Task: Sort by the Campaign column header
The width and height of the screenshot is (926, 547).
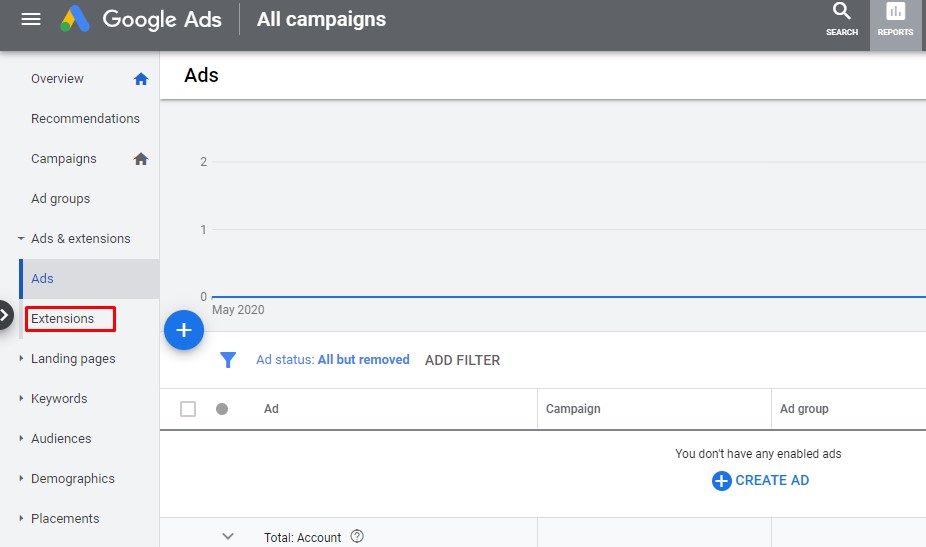Action: click(573, 409)
